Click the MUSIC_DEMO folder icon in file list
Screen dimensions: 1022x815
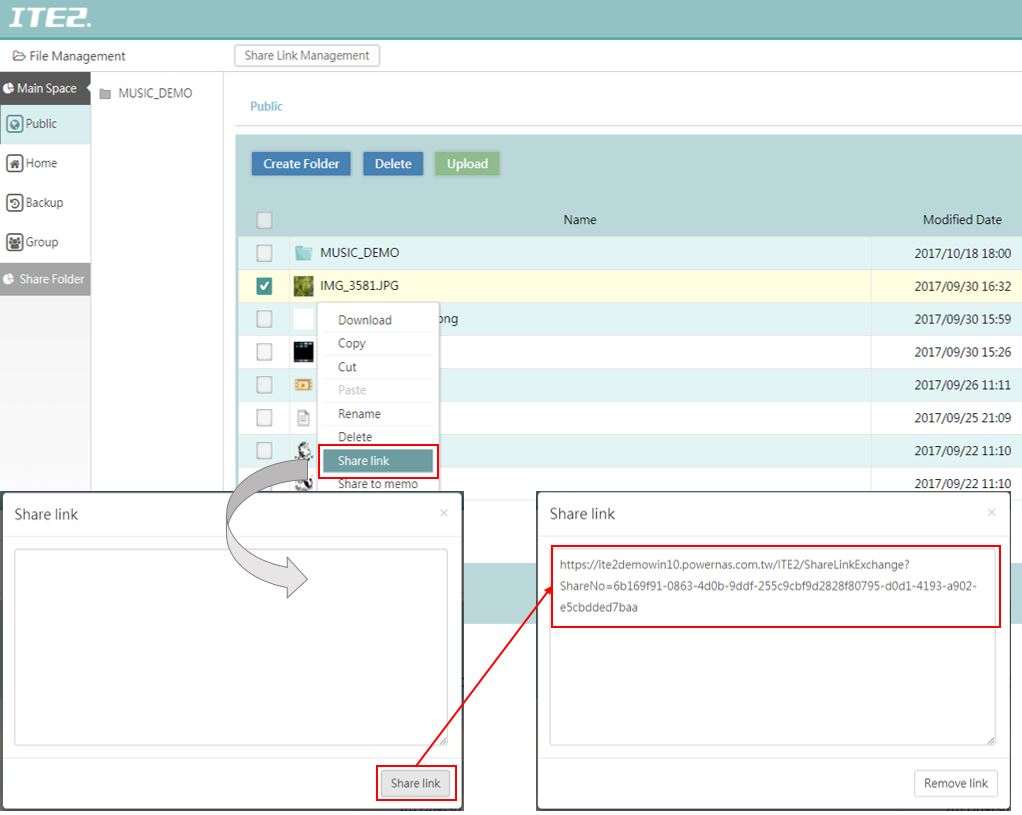[304, 253]
